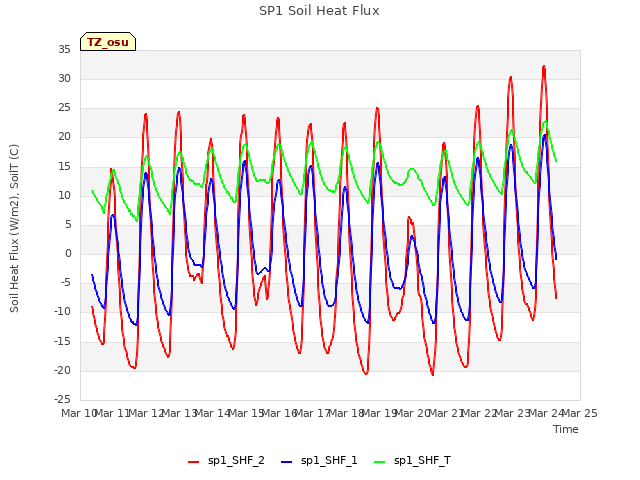Click the green sp1_SHF_T legend swatch
The height and width of the screenshot is (480, 640).
380,462
